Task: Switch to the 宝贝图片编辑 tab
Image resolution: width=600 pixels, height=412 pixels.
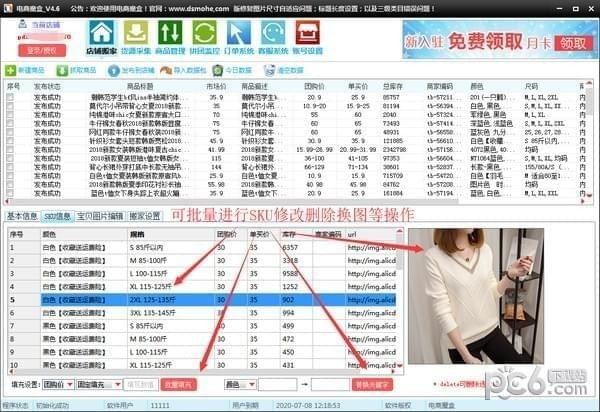Action: (100, 216)
